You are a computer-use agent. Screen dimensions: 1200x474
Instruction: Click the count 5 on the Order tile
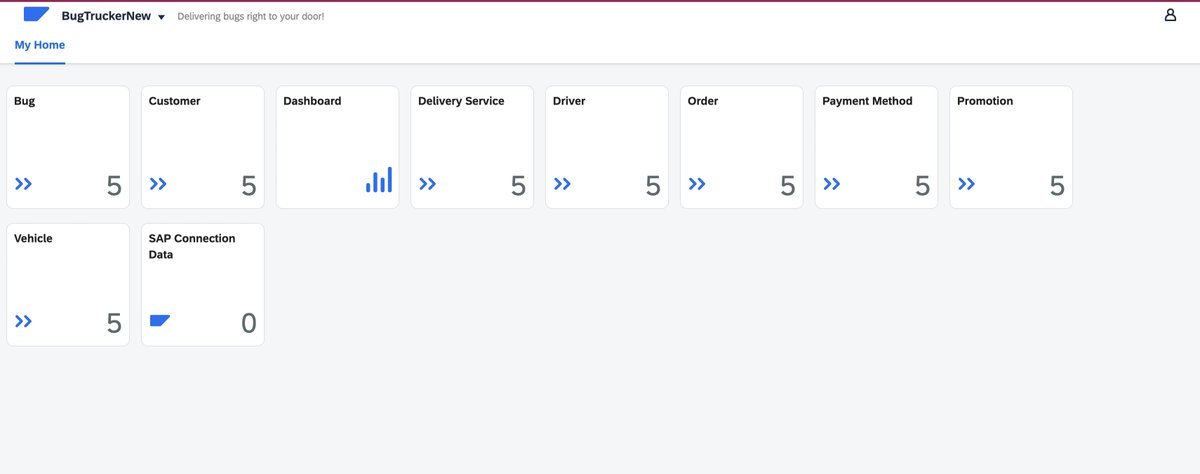point(788,186)
